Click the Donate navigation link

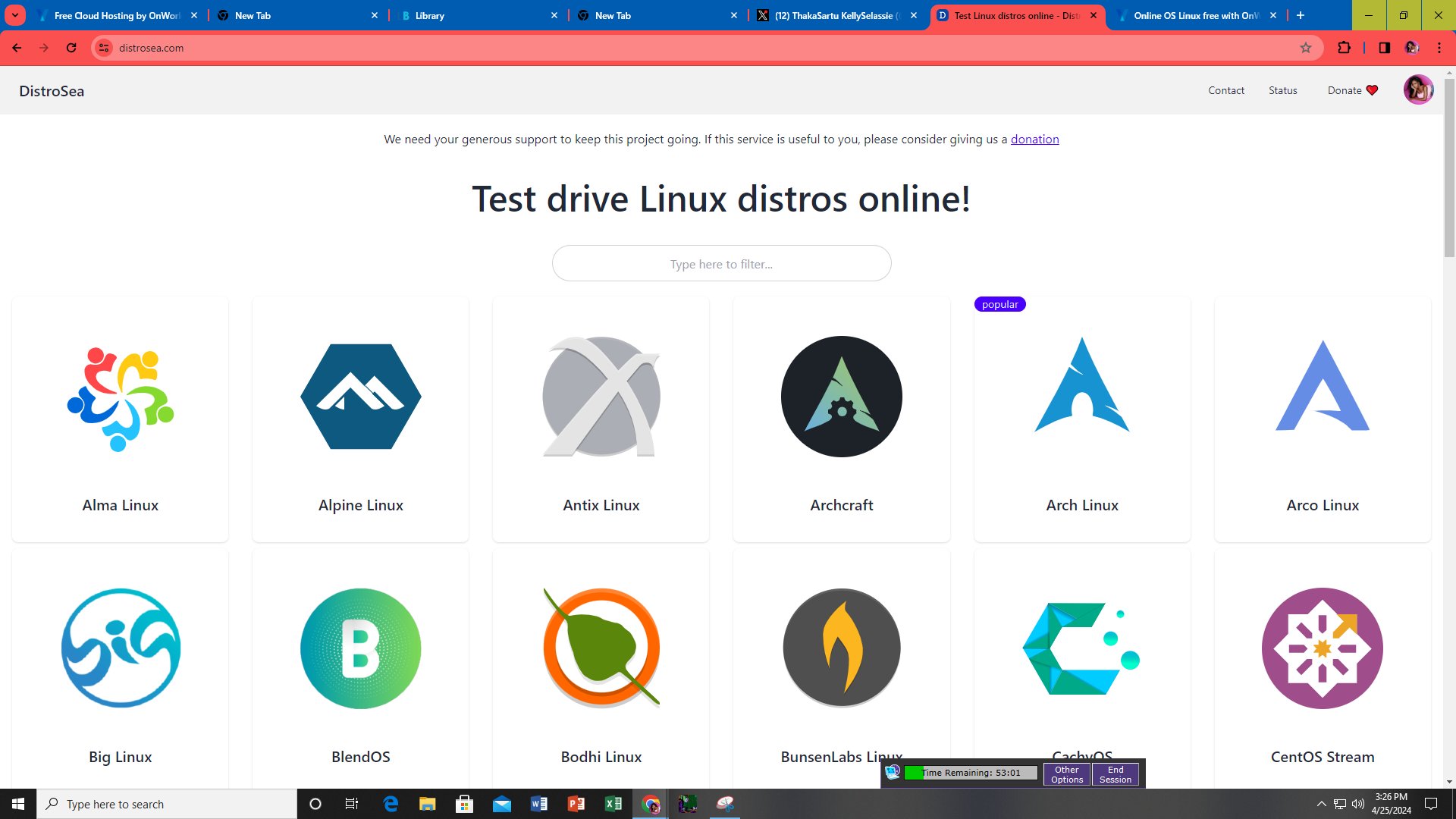pyautogui.click(x=1352, y=90)
